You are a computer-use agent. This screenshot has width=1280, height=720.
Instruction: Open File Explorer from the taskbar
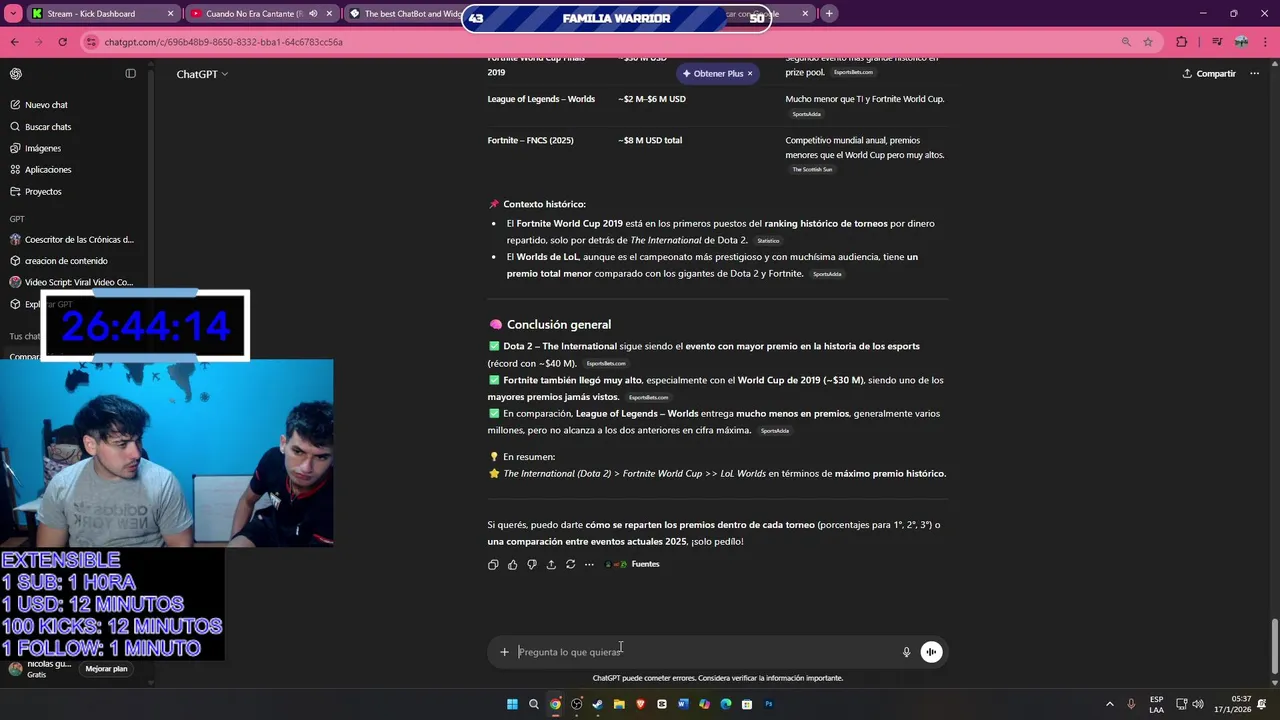point(619,704)
